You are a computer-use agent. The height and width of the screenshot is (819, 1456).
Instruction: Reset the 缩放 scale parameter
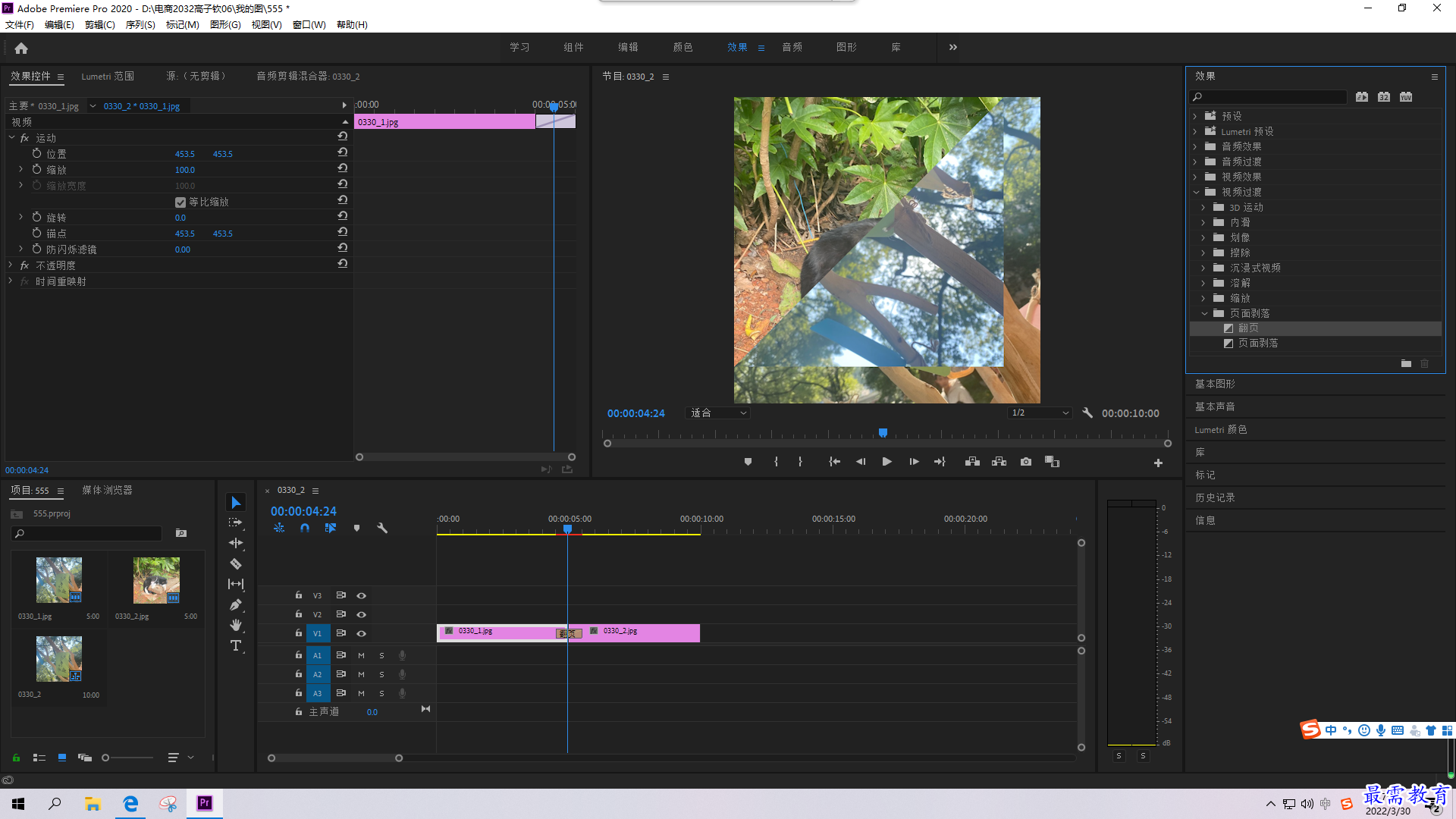pyautogui.click(x=343, y=168)
